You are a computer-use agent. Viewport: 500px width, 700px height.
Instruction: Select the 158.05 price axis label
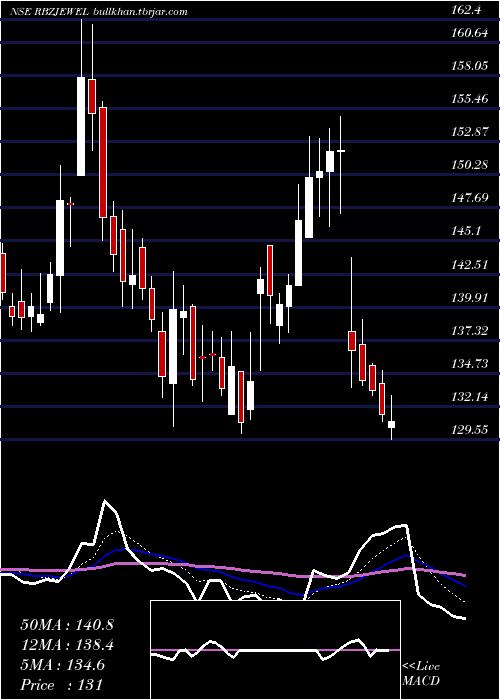469,66
